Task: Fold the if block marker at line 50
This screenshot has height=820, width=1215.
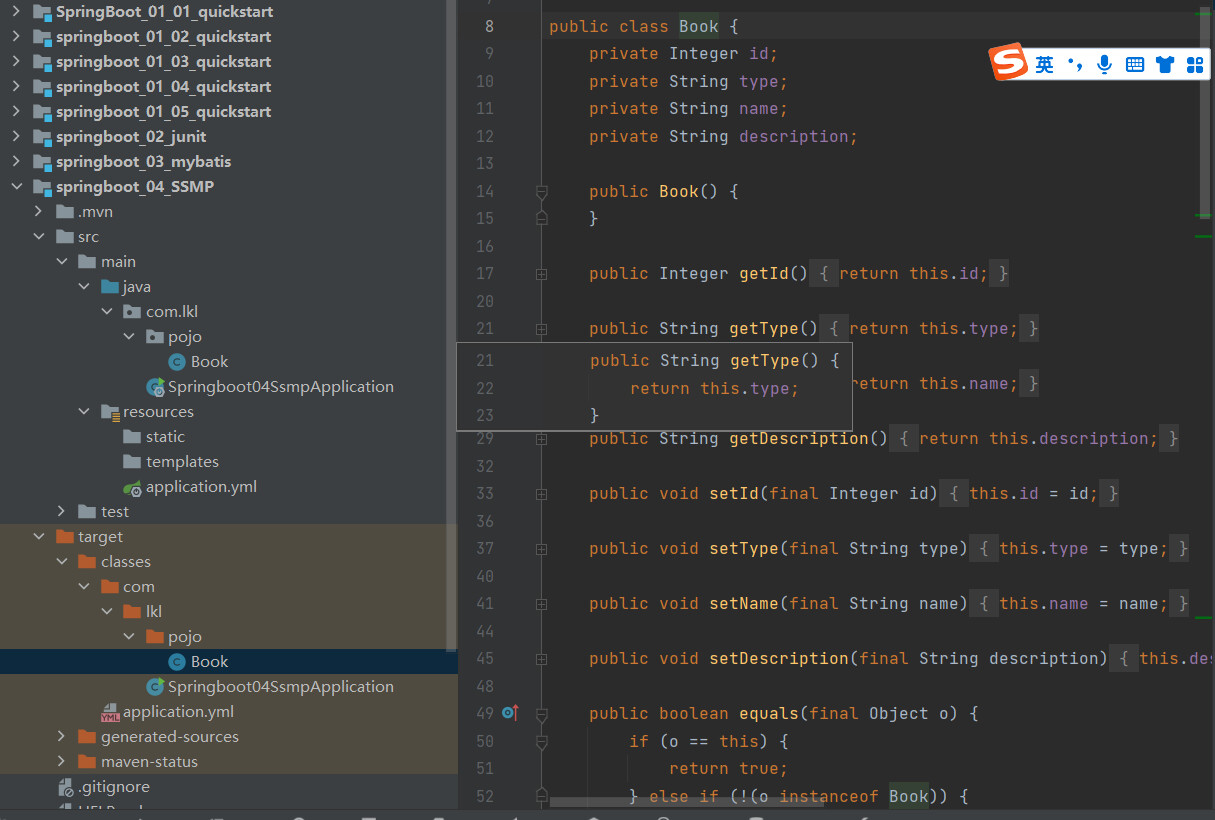Action: [x=541, y=741]
